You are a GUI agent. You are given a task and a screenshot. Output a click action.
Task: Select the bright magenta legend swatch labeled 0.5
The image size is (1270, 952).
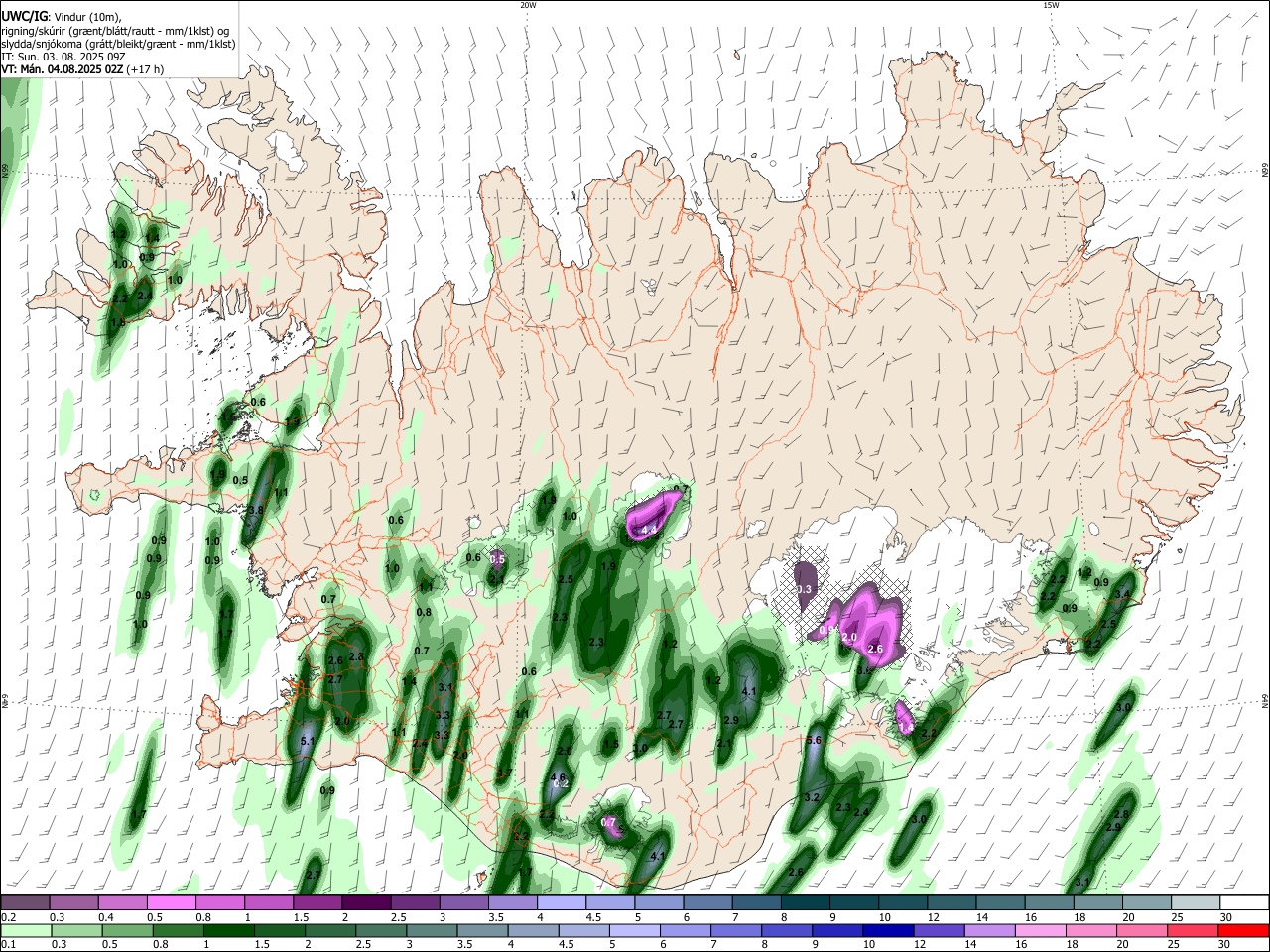pyautogui.click(x=171, y=902)
